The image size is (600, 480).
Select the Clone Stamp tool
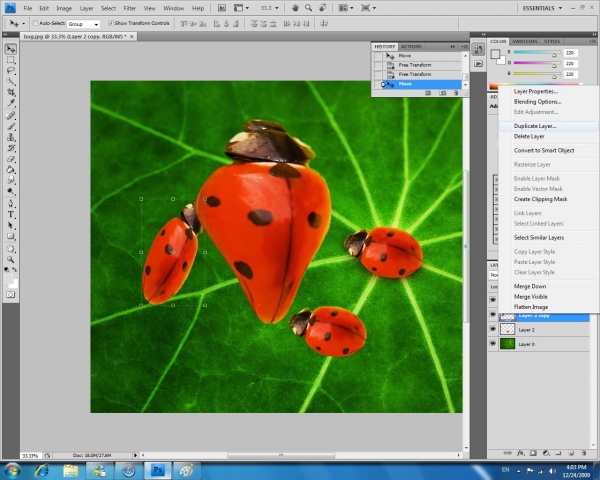pyautogui.click(x=11, y=137)
